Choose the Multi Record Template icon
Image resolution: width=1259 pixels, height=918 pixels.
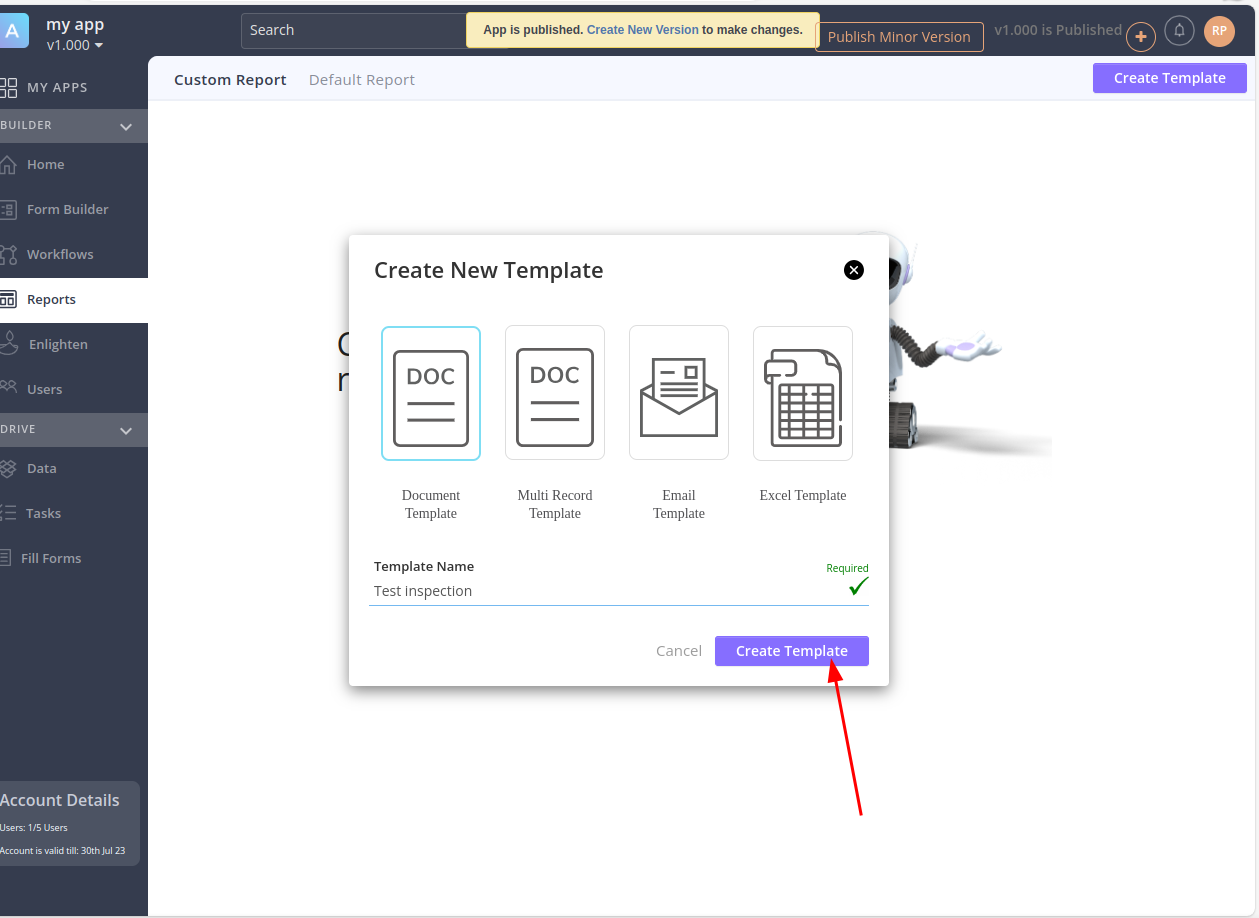pyautogui.click(x=555, y=394)
